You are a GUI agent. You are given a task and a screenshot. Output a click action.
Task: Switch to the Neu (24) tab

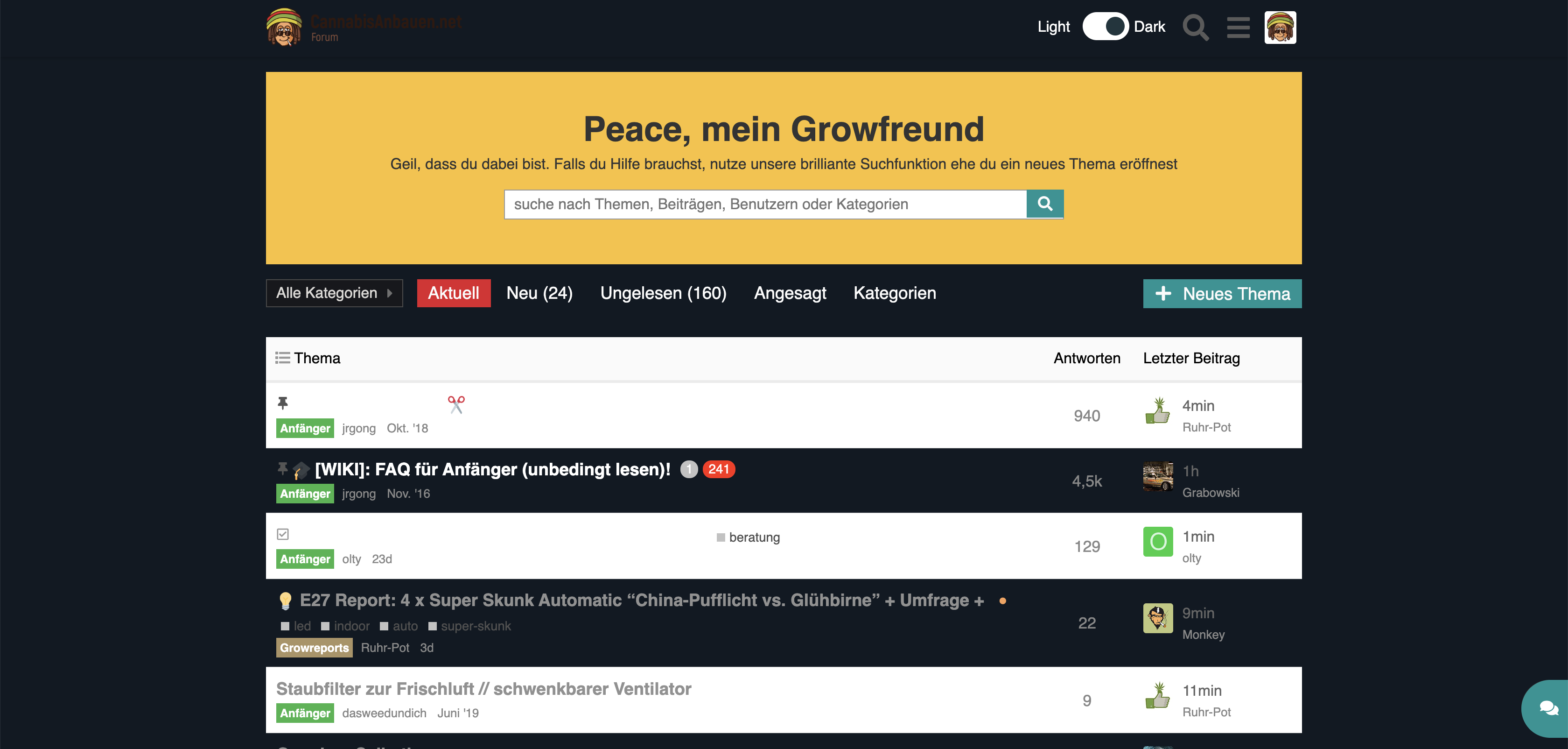(x=539, y=294)
